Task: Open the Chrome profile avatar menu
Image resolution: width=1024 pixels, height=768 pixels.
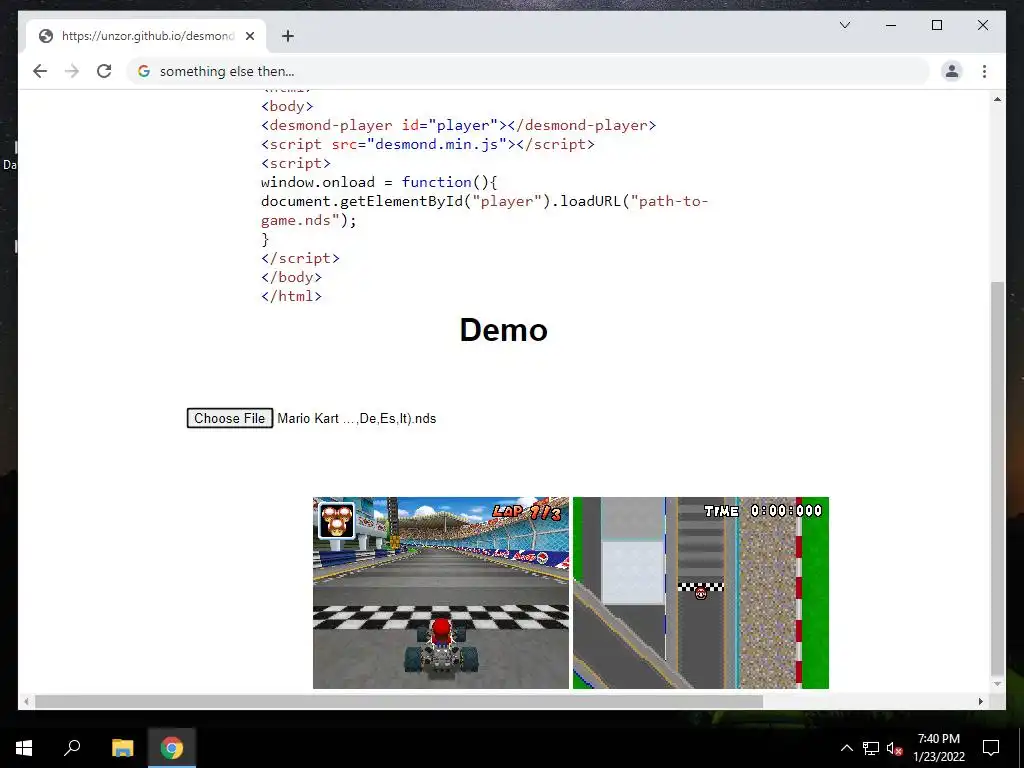Action: (x=952, y=71)
